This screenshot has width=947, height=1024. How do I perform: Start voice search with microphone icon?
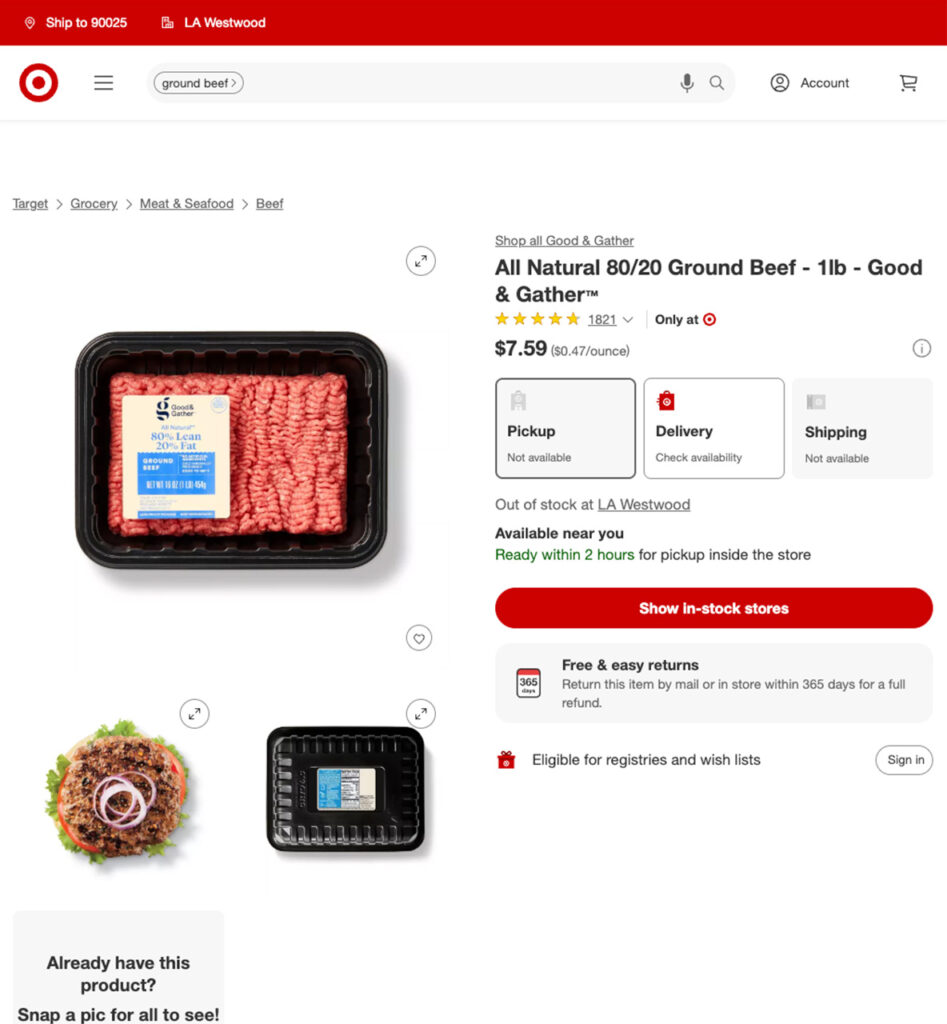686,83
